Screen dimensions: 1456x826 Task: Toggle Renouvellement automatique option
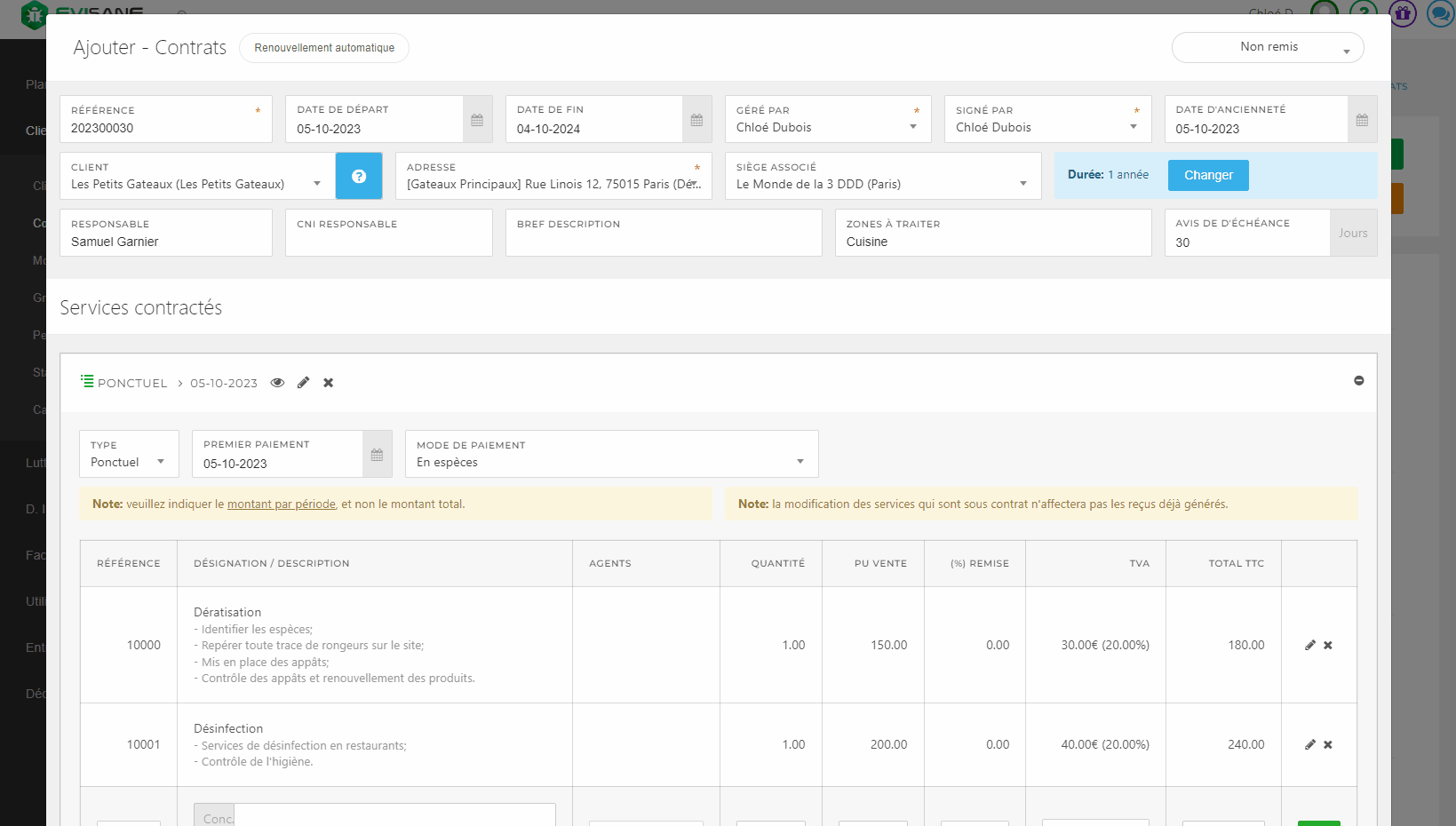[324, 48]
